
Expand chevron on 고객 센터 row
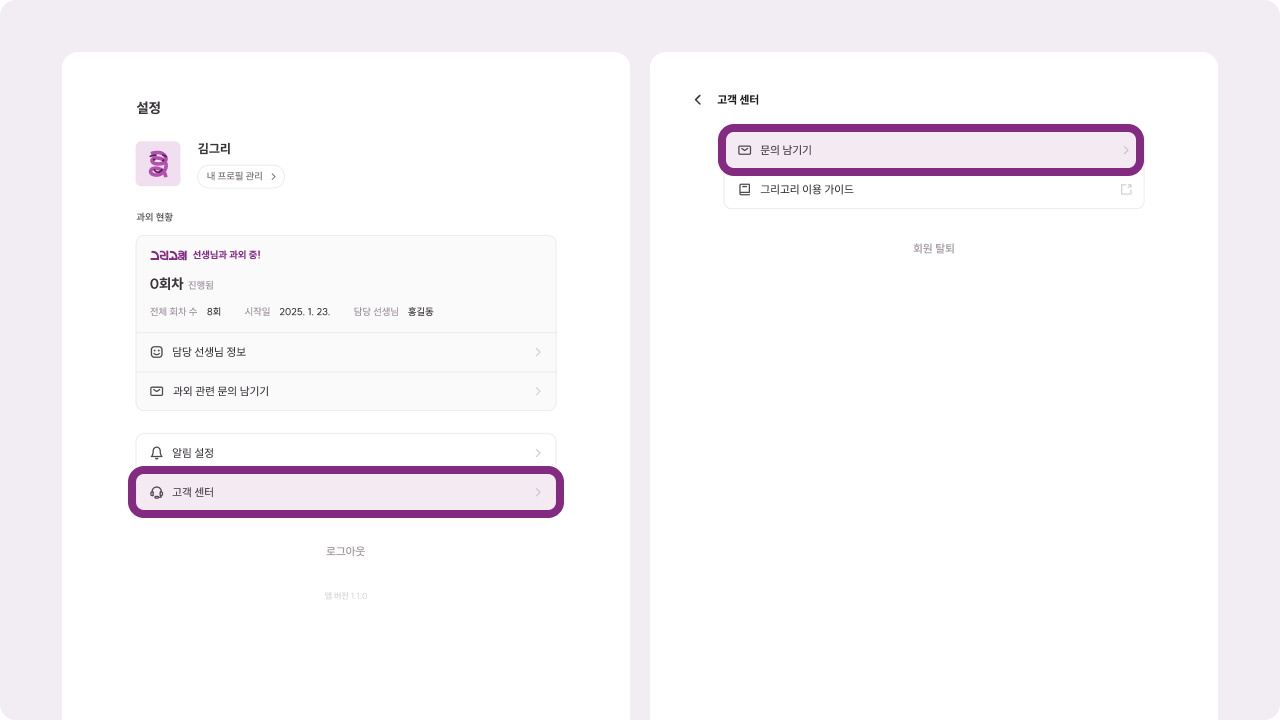point(538,492)
